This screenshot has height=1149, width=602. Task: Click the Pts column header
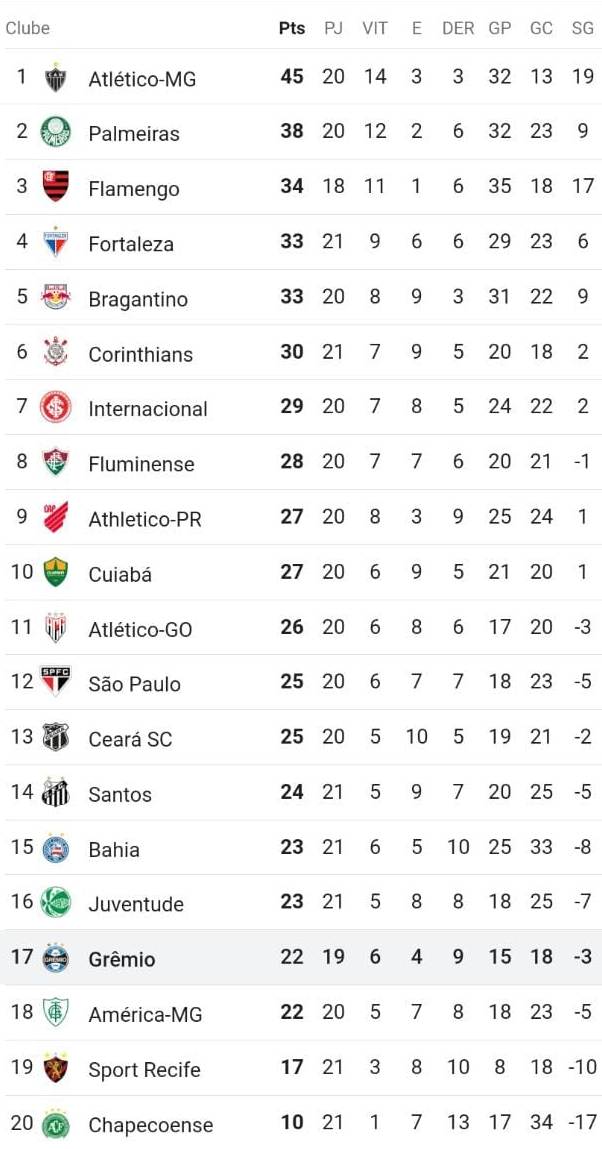(x=291, y=28)
